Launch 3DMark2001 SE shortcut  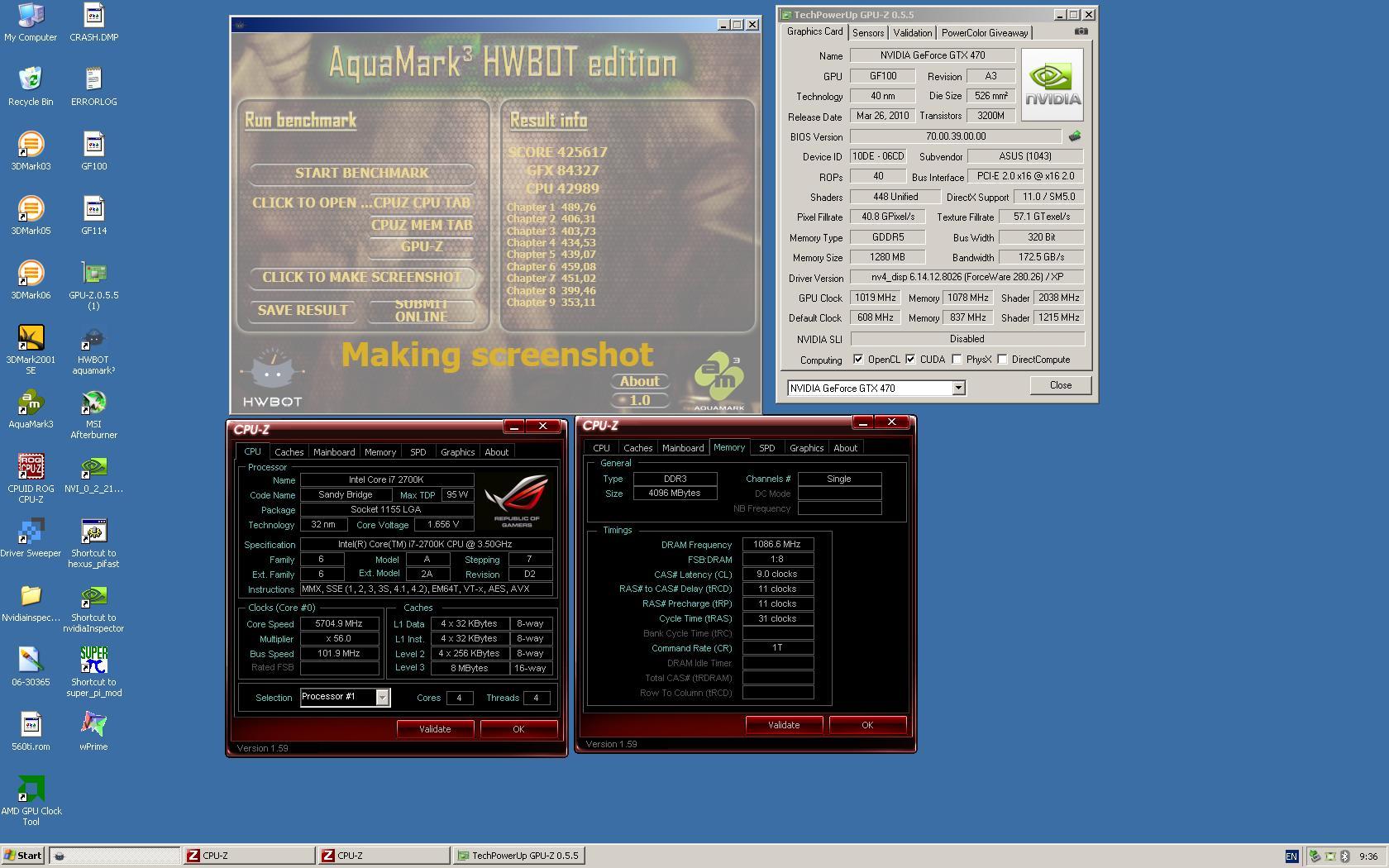tap(31, 350)
